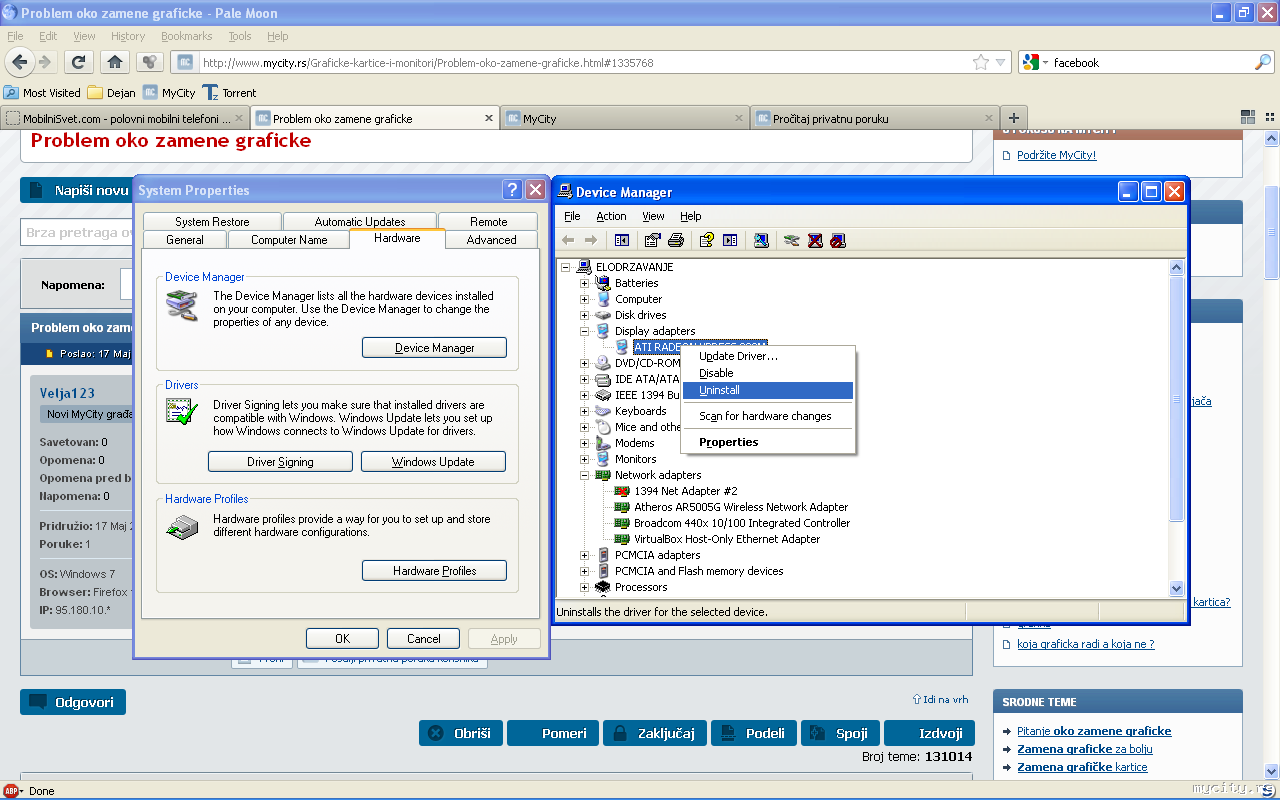Image resolution: width=1280 pixels, height=800 pixels.
Task: Expand the Computer node in Device Manager
Action: coord(584,299)
